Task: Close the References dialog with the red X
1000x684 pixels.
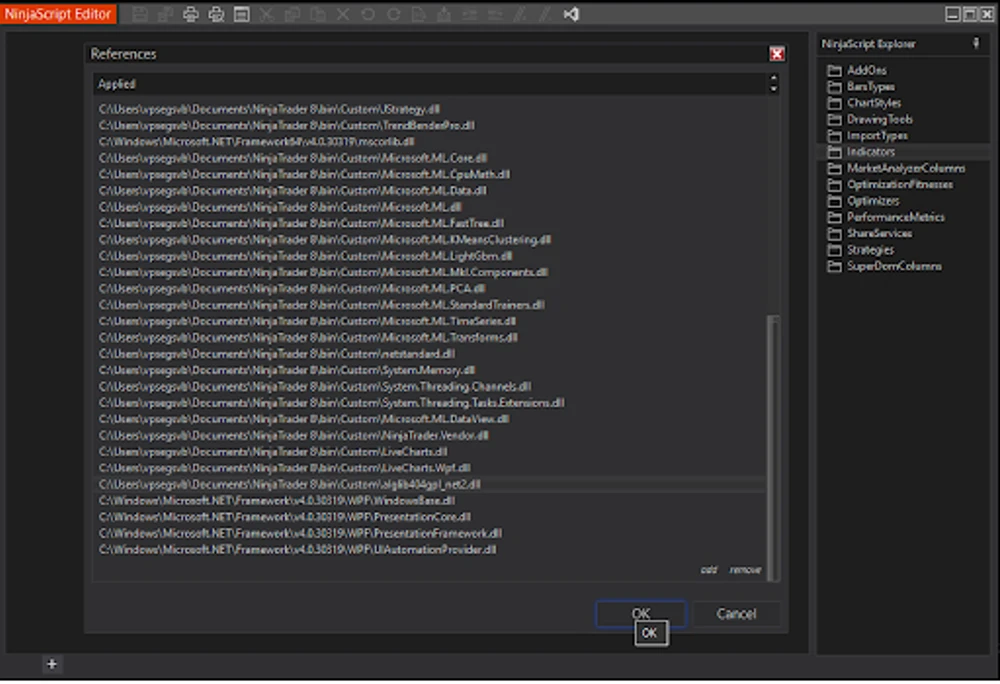Action: click(x=777, y=54)
